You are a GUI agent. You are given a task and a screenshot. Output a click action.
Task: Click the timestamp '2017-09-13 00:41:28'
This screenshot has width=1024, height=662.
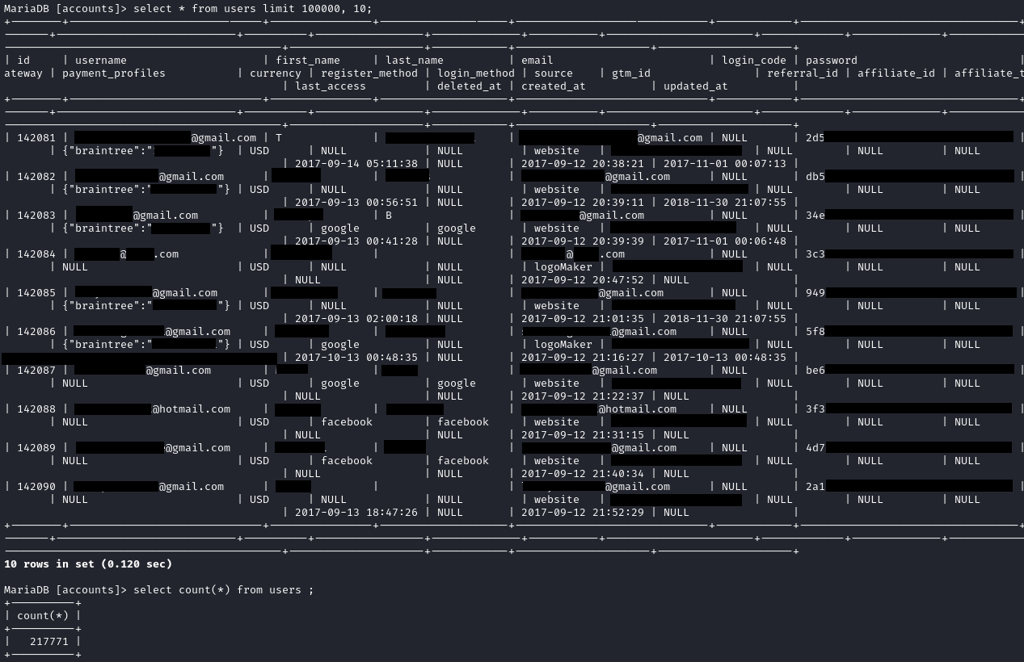[356, 241]
